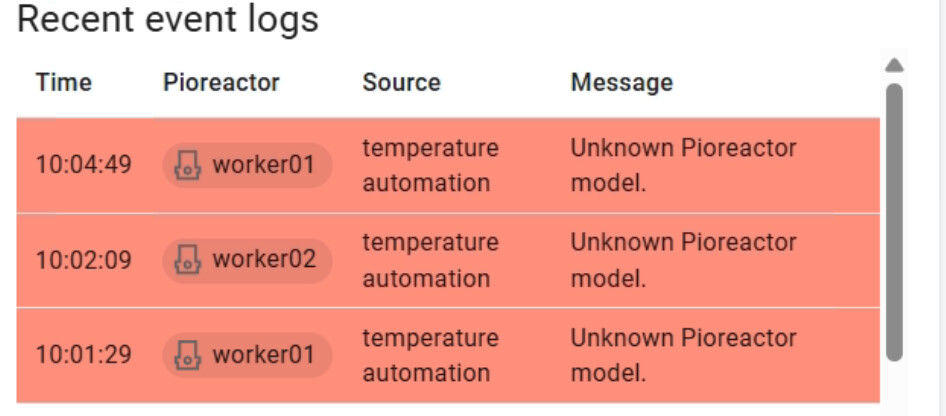Open the worker02 label in the 10:02:09 row
The height and width of the screenshot is (416, 946).
tap(263, 260)
